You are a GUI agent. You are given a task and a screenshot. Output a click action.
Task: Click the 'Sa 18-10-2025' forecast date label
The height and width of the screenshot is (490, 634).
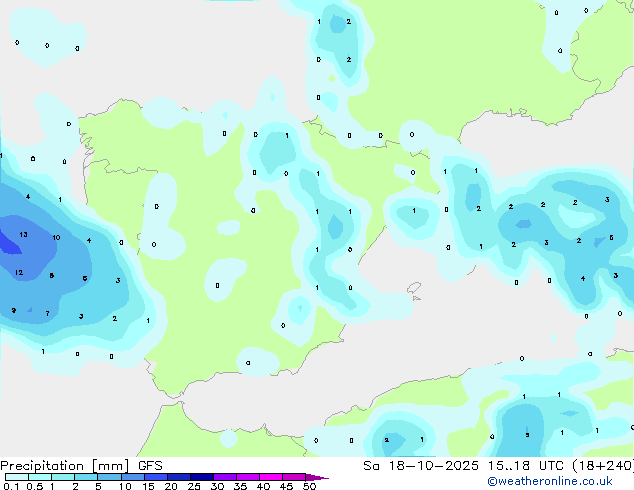421,466
